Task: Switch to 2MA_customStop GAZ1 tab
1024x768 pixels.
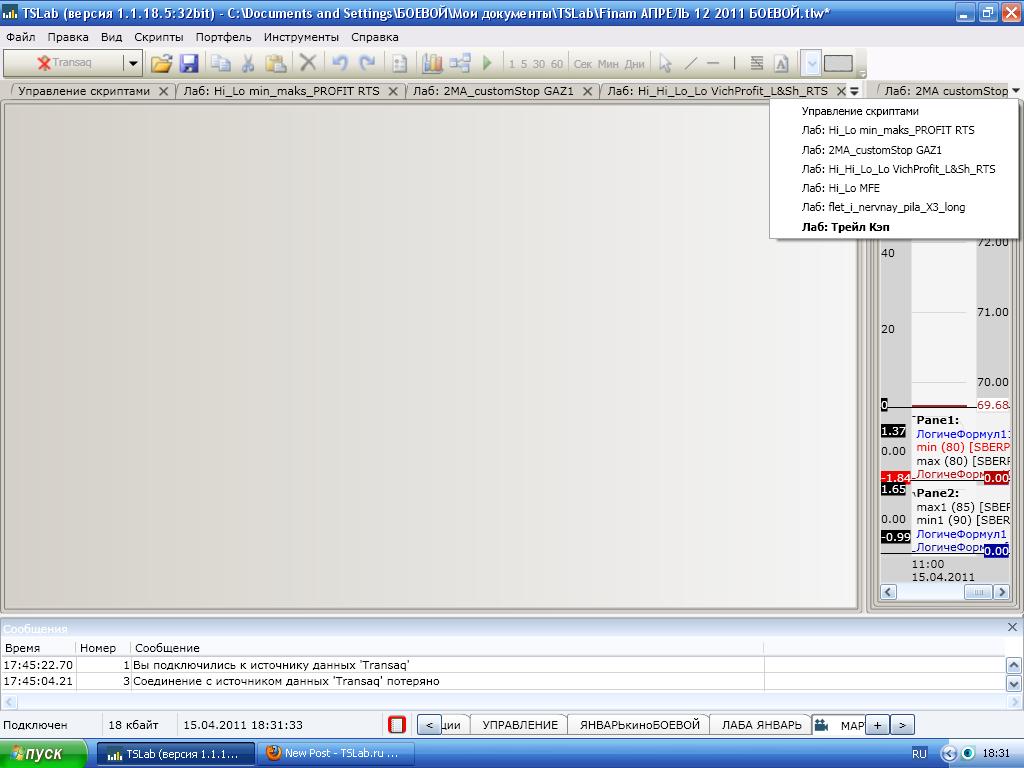Action: [x=493, y=91]
